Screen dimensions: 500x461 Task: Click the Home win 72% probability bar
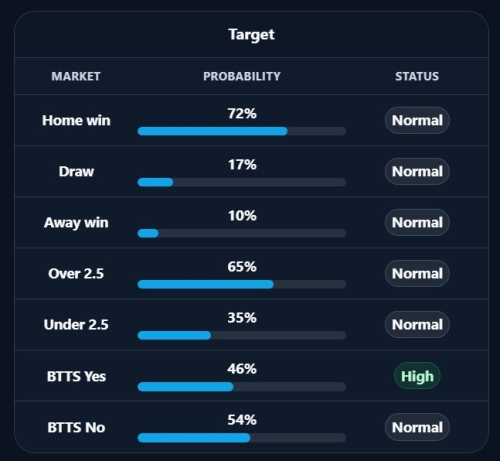point(242,131)
